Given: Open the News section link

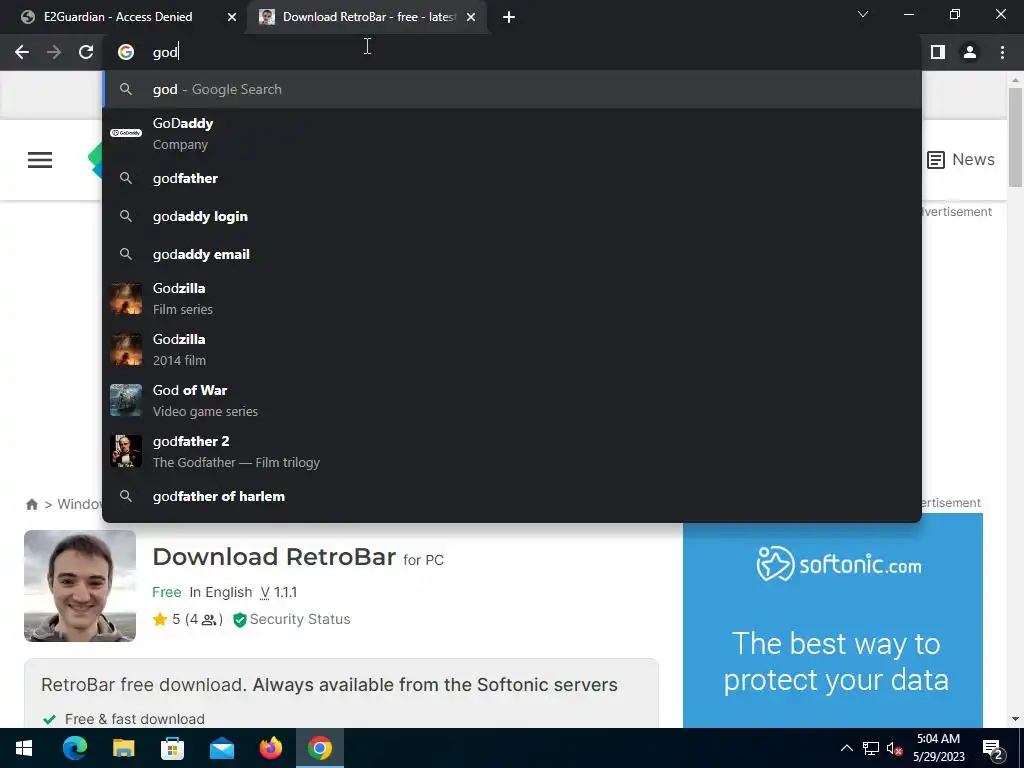Looking at the screenshot, I should pyautogui.click(x=961, y=160).
